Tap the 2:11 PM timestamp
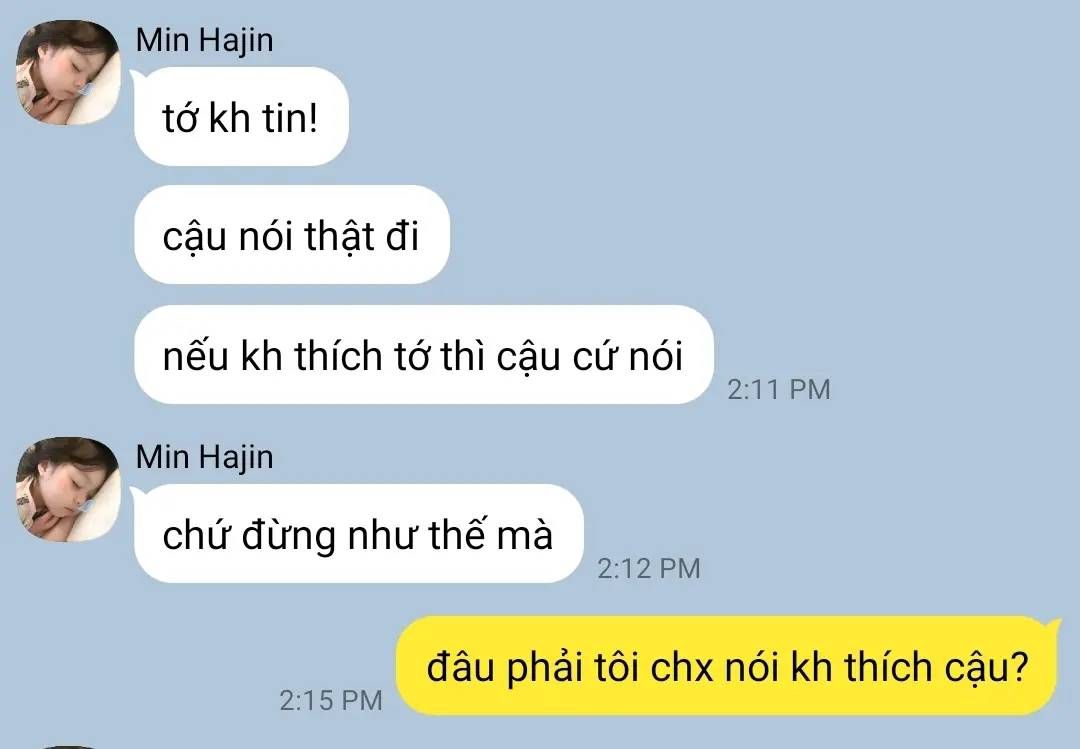 [x=779, y=389]
